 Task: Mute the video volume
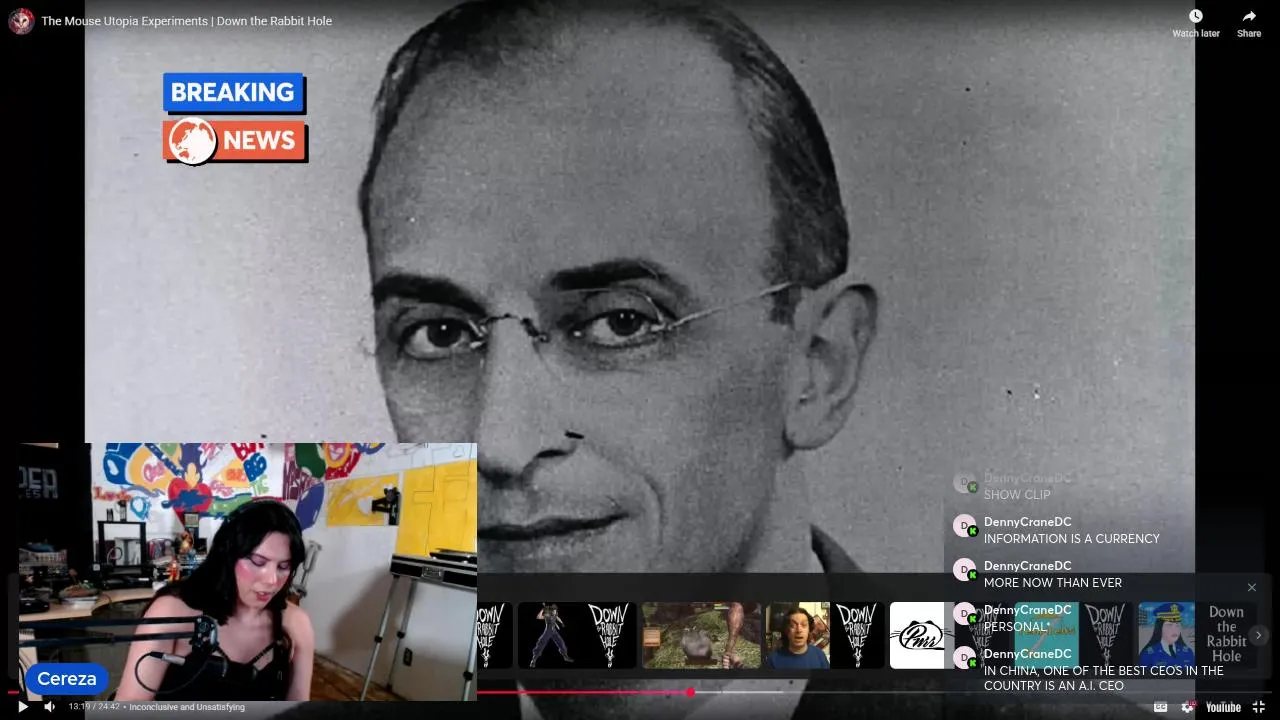click(x=50, y=707)
